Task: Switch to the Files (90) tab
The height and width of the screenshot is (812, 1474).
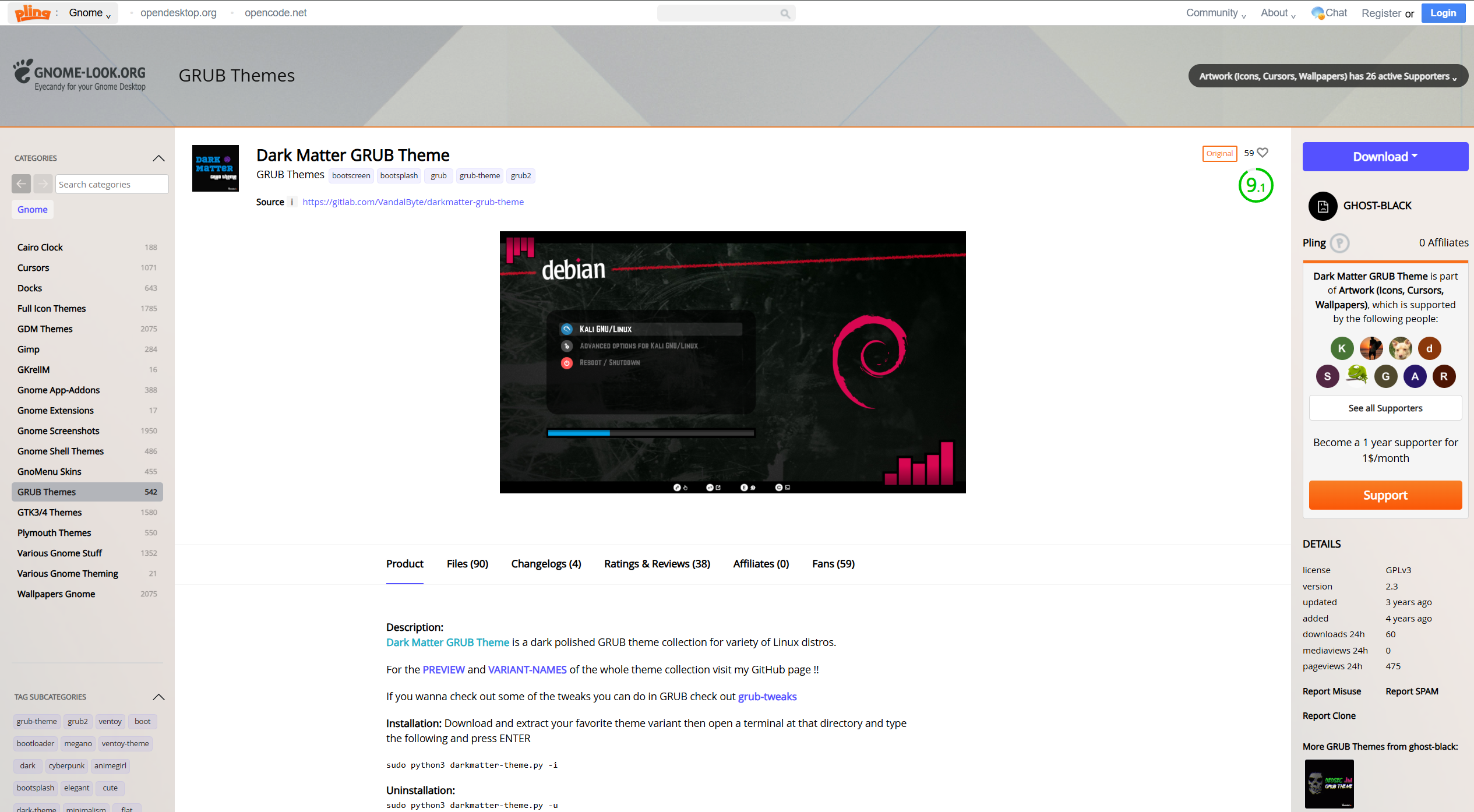Action: point(467,564)
